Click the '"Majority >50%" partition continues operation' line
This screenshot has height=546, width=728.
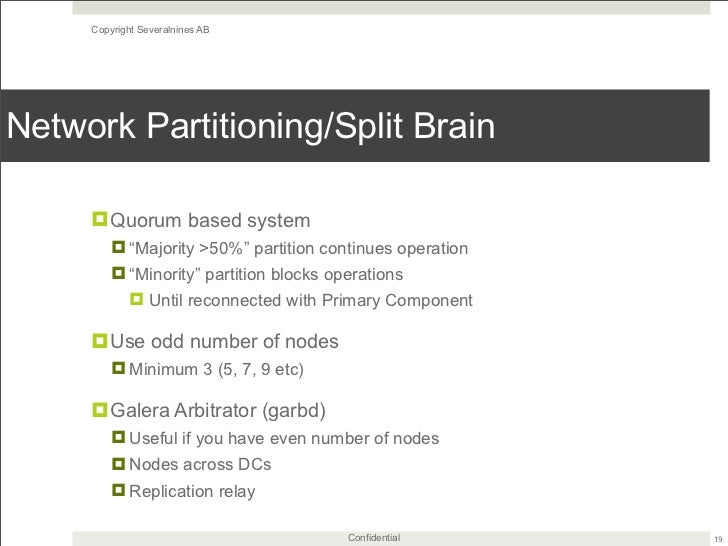click(299, 248)
